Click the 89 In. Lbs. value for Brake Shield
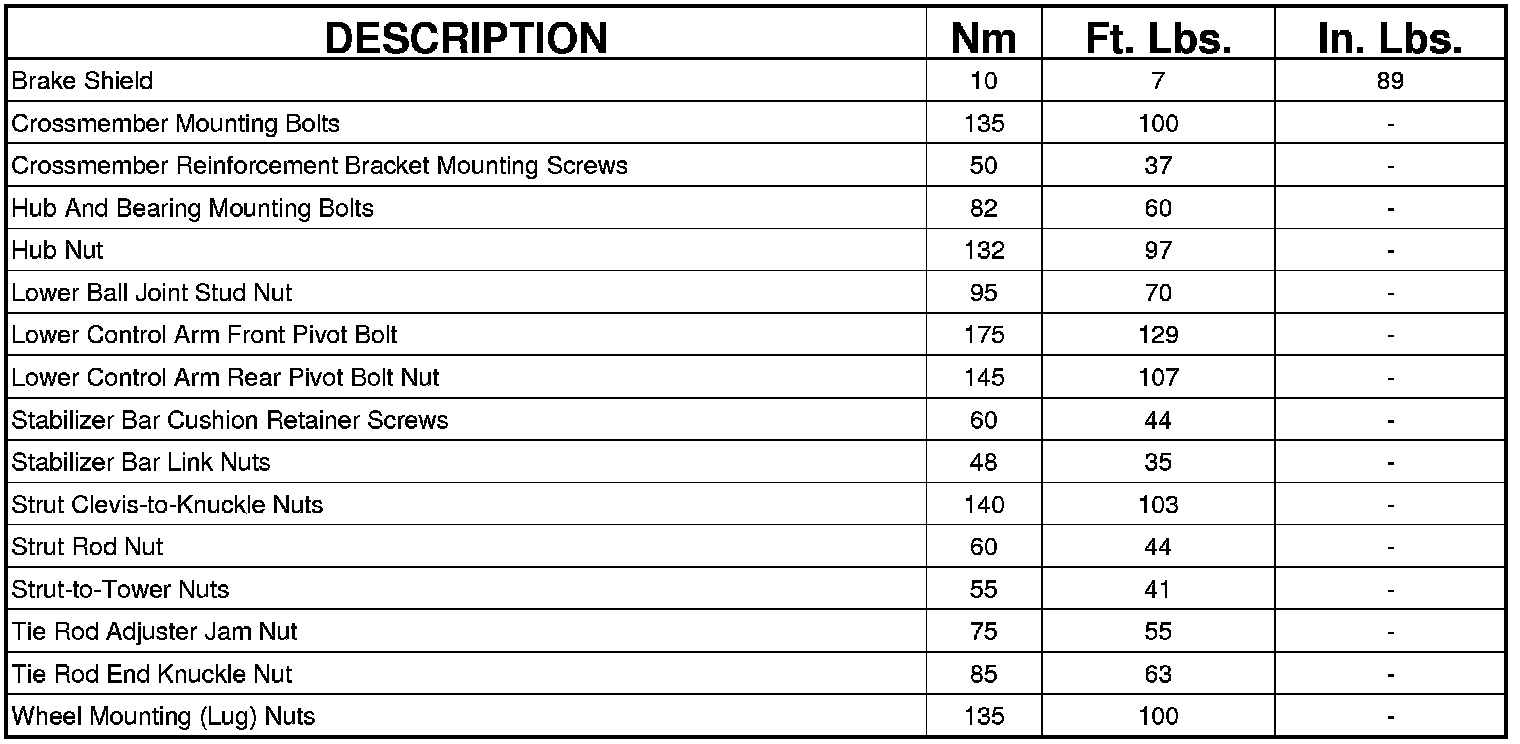 coord(1390,81)
